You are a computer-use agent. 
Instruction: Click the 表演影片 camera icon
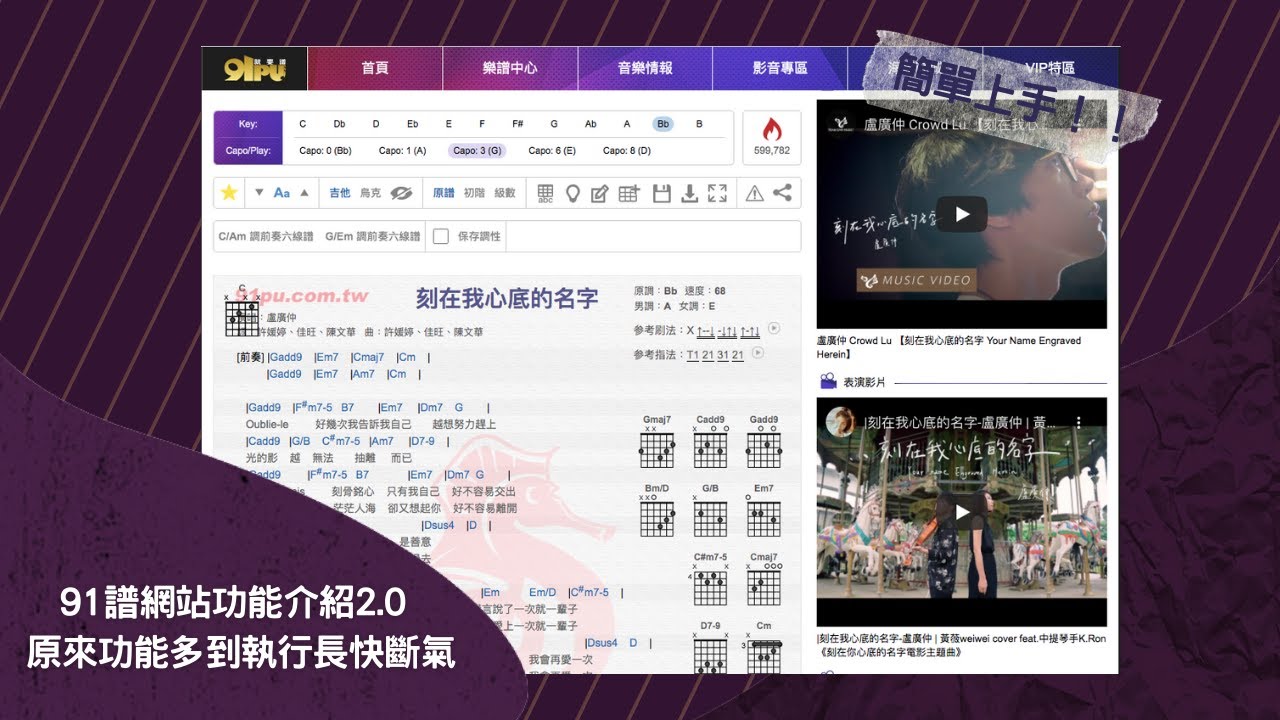click(x=828, y=381)
